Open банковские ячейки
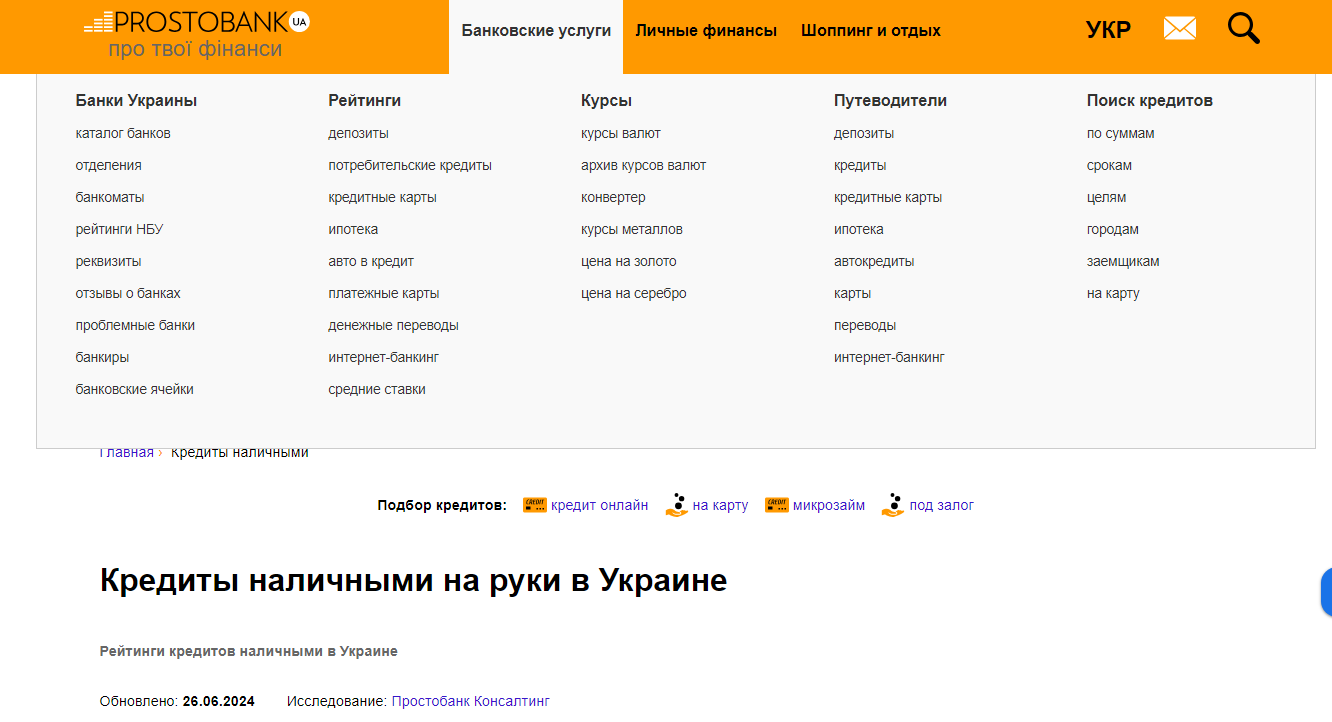This screenshot has height=722, width=1332. coord(135,389)
